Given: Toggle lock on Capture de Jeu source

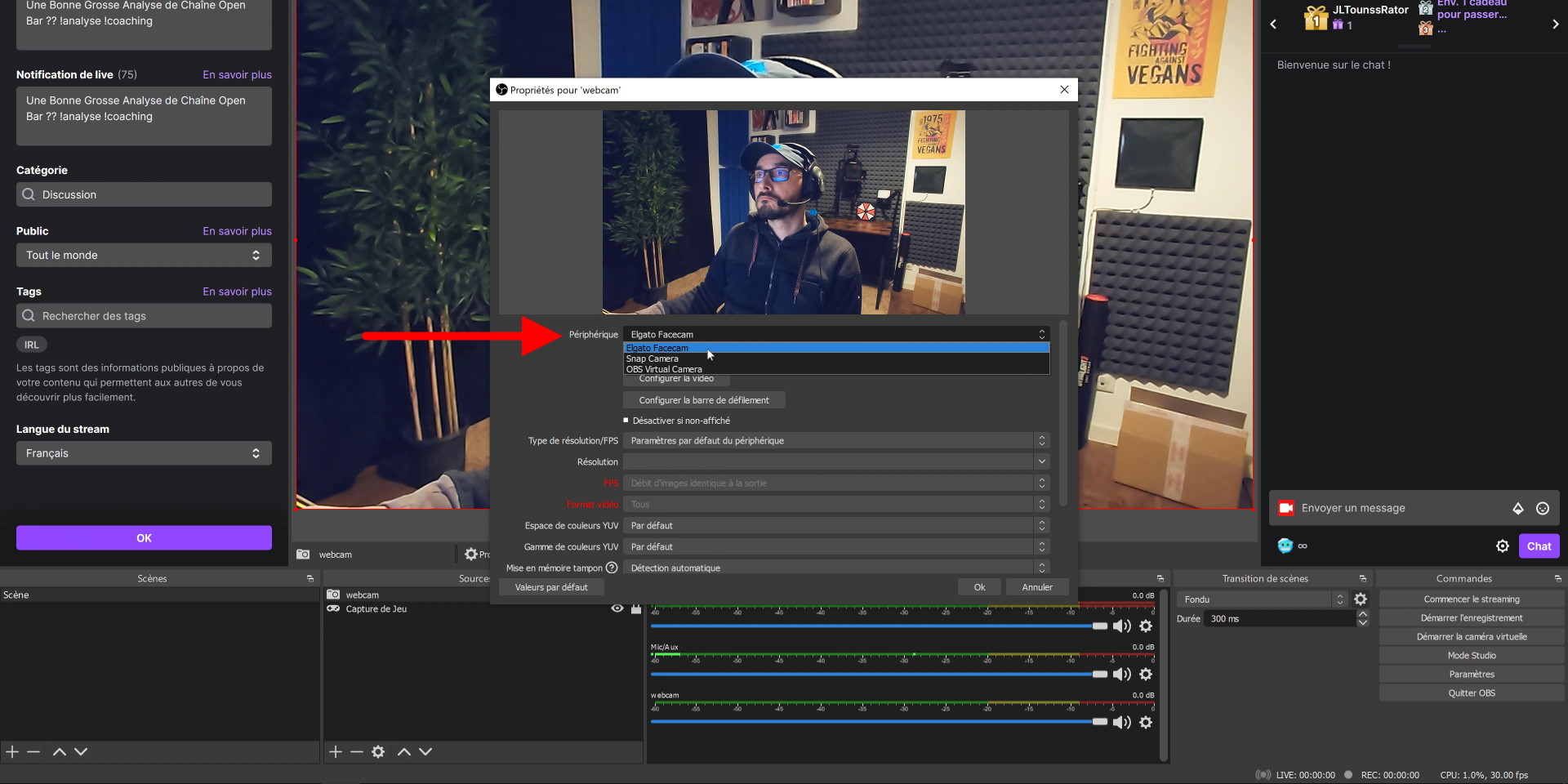Looking at the screenshot, I should tap(636, 608).
